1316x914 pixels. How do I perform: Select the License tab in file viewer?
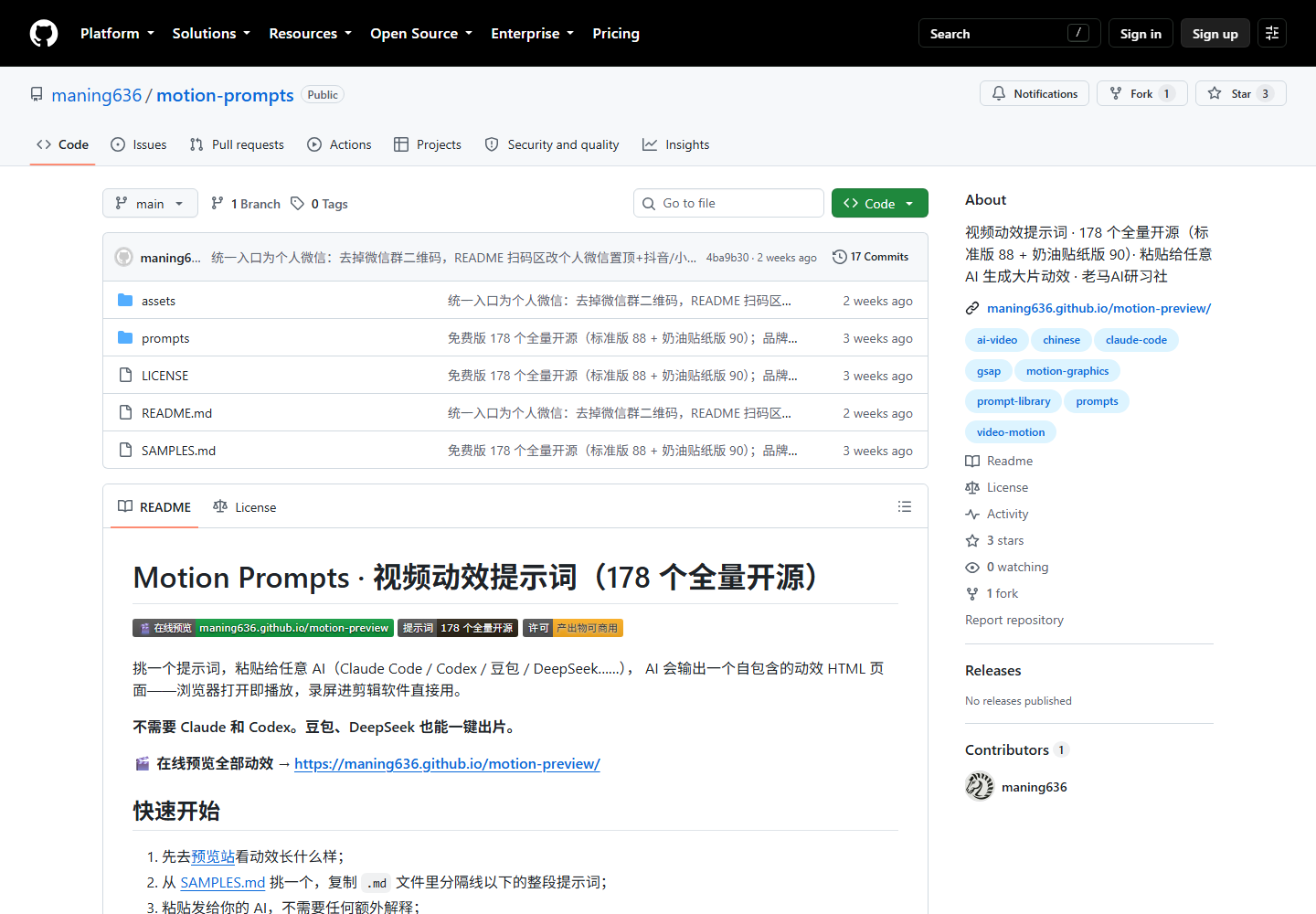(244, 507)
